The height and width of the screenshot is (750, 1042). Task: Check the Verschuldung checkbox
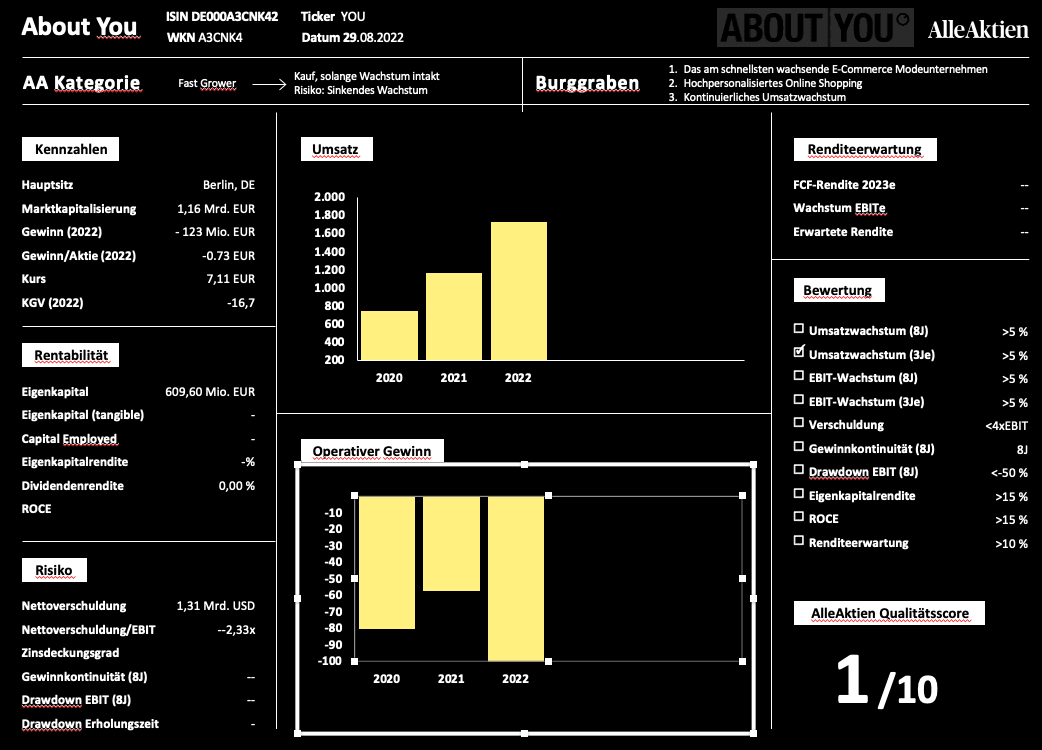[x=799, y=422]
